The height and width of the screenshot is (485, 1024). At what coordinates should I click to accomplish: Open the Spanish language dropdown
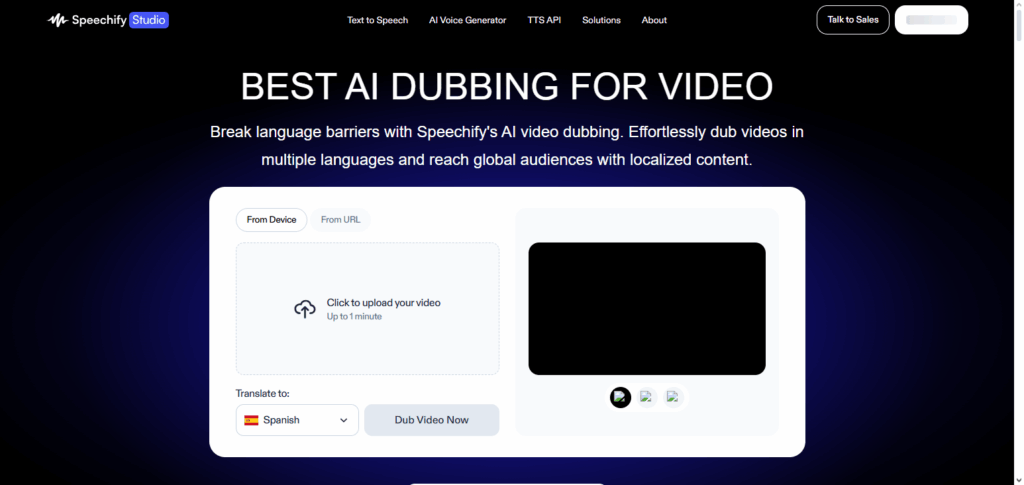(297, 420)
